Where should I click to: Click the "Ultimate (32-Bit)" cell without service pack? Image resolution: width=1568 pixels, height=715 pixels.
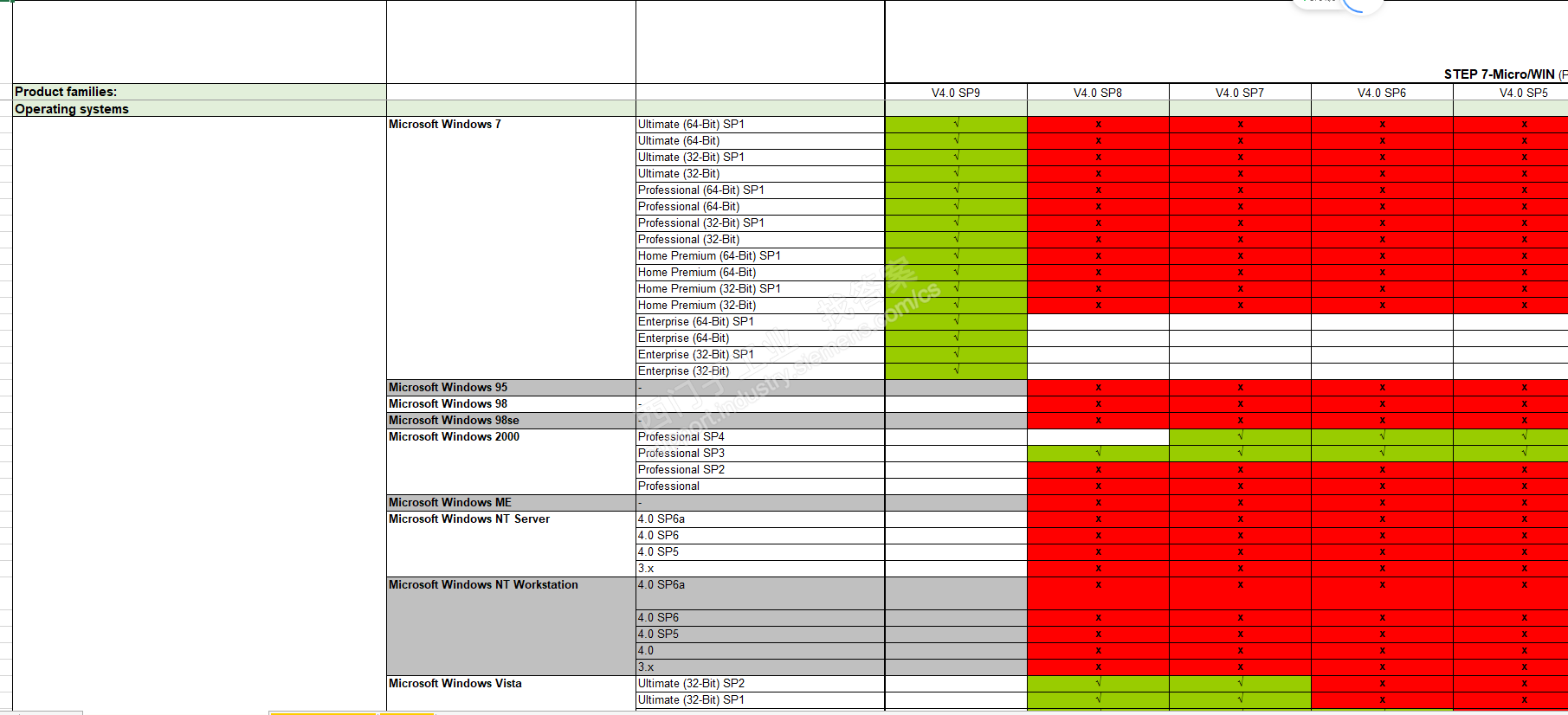(760, 174)
